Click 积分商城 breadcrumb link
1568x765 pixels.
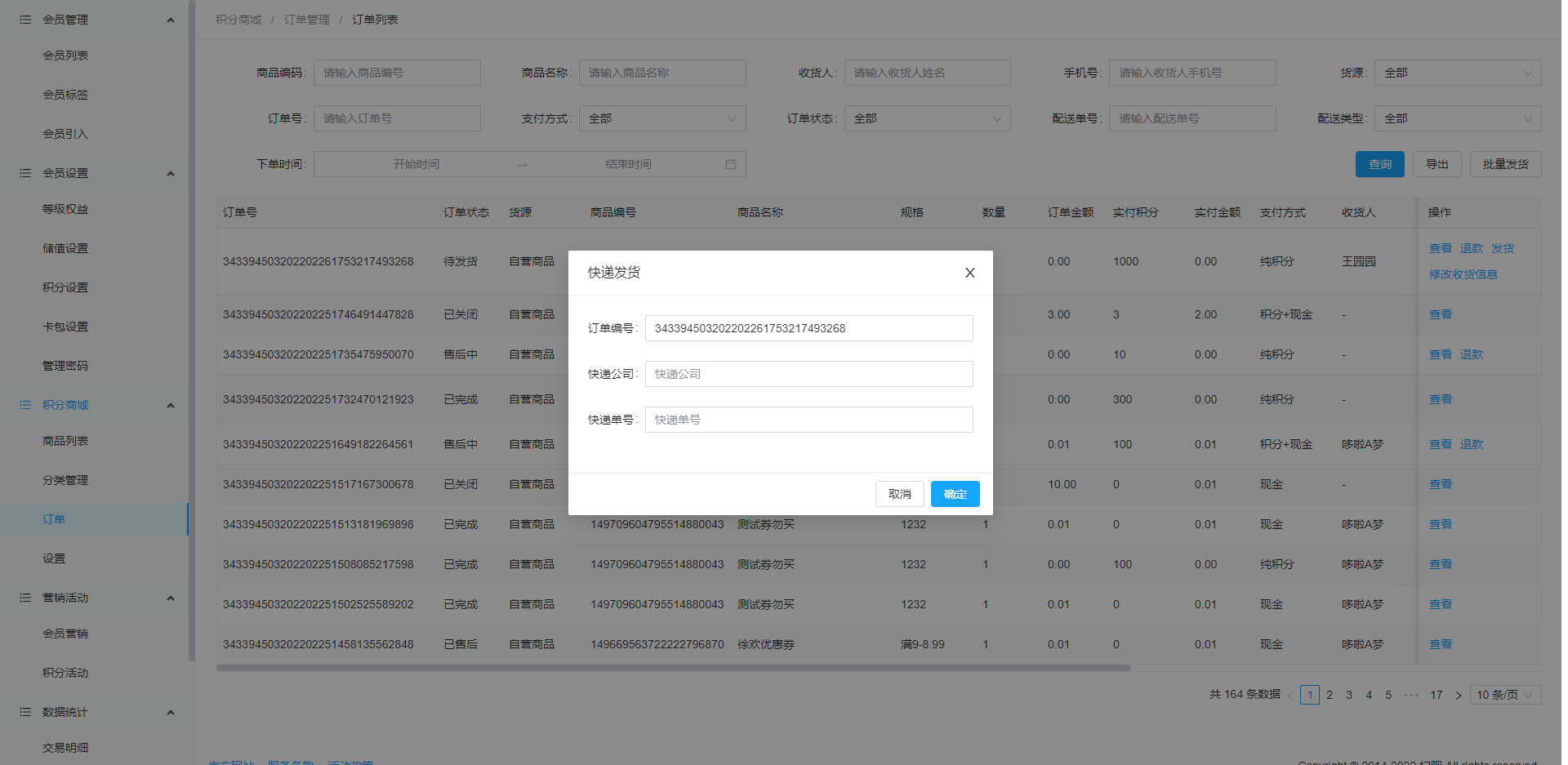(238, 20)
